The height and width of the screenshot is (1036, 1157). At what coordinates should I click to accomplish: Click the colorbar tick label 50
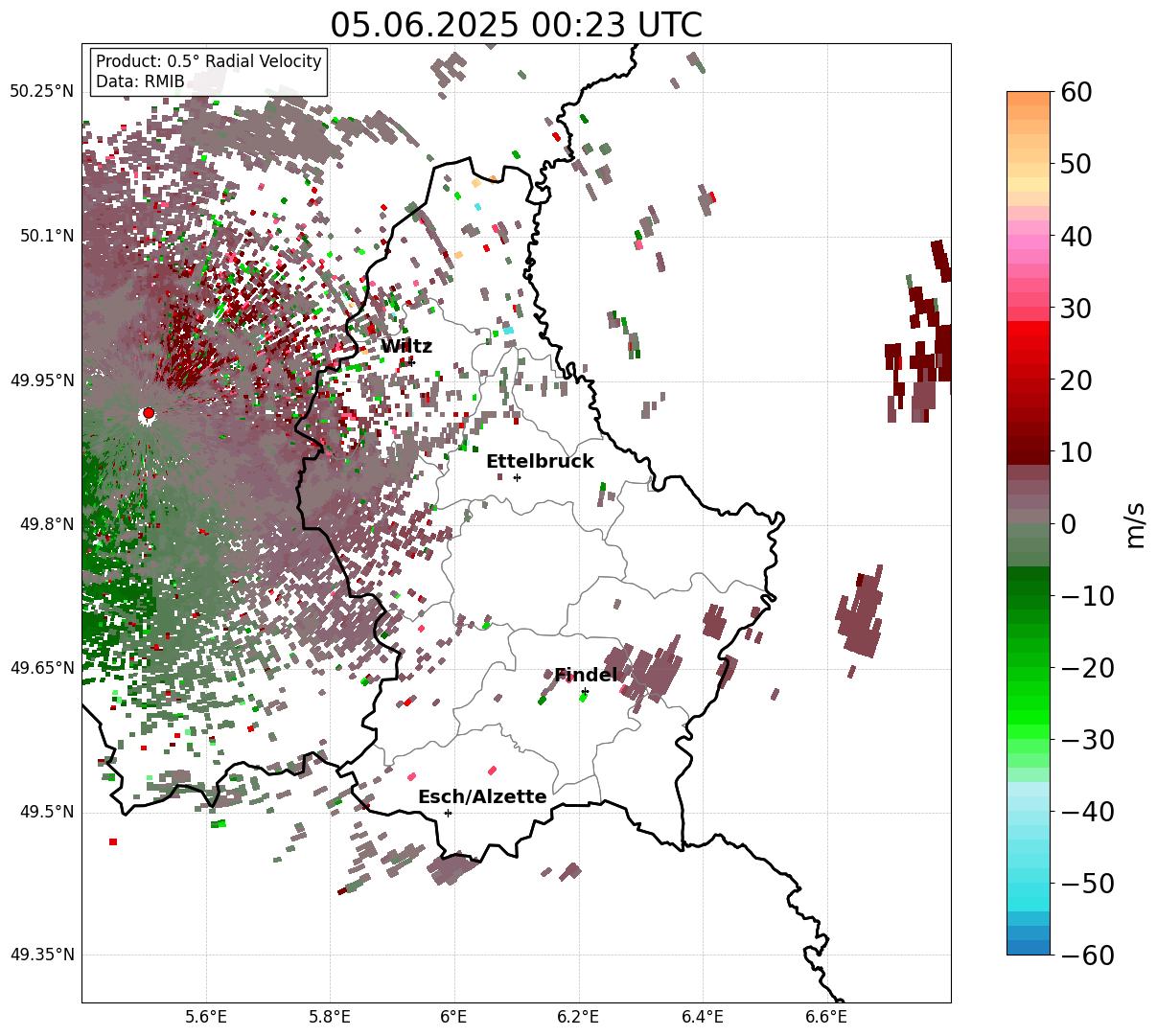tap(1078, 164)
